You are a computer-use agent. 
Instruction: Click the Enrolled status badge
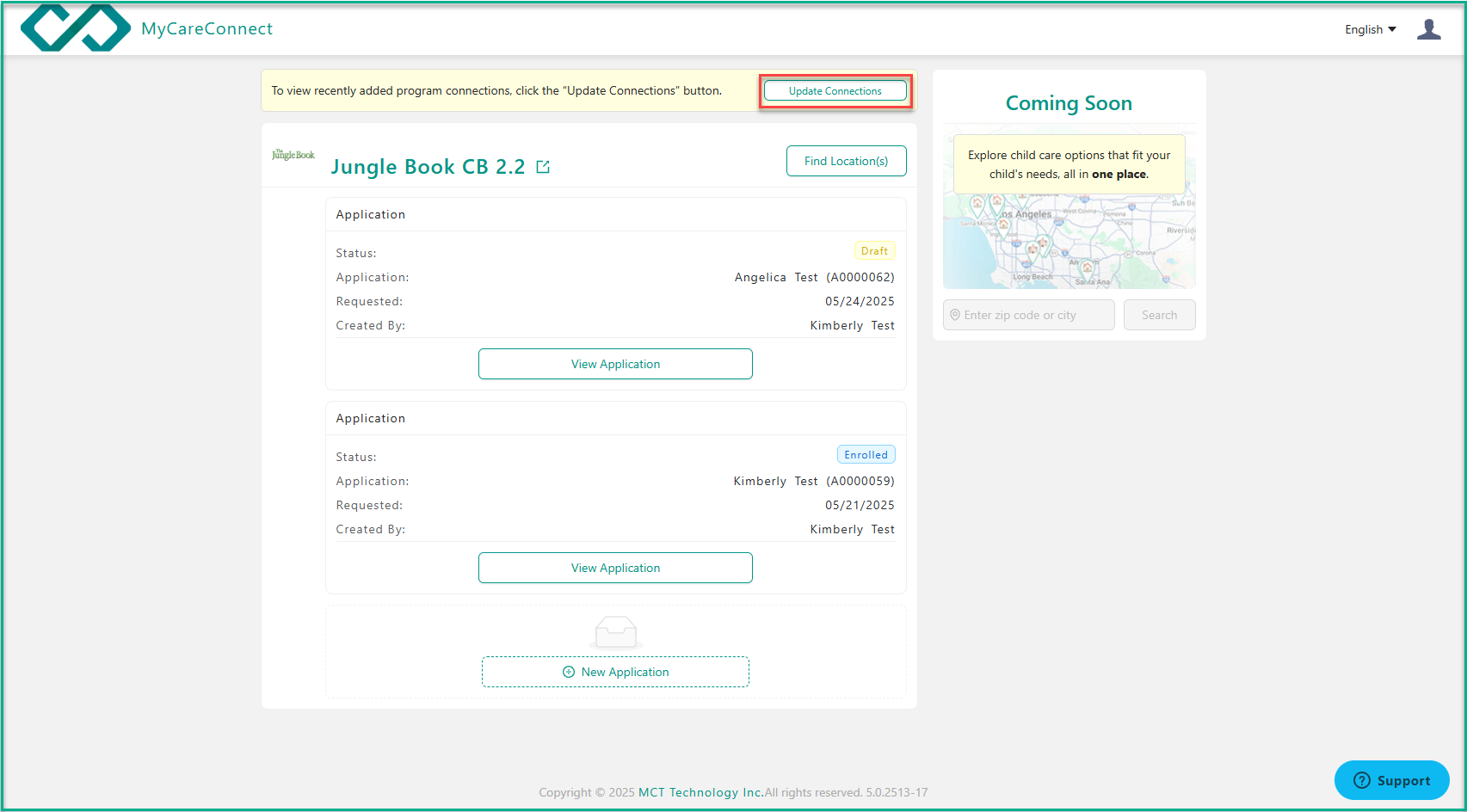(866, 455)
